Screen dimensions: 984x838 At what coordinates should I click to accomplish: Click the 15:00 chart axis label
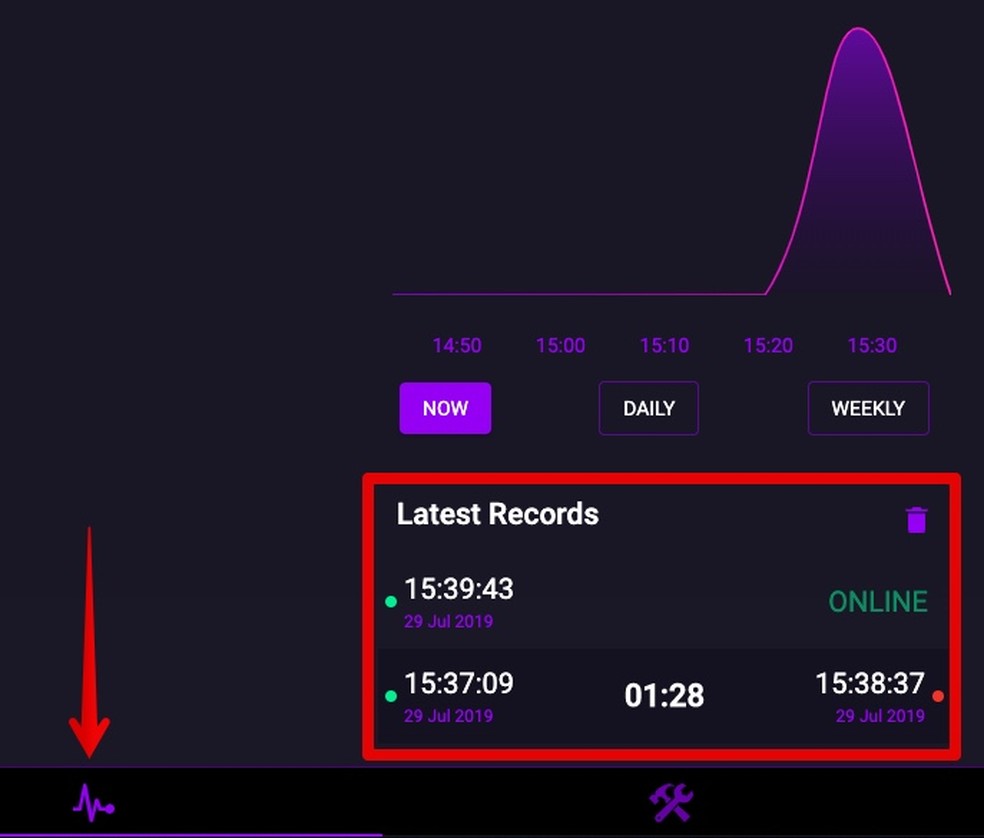560,346
